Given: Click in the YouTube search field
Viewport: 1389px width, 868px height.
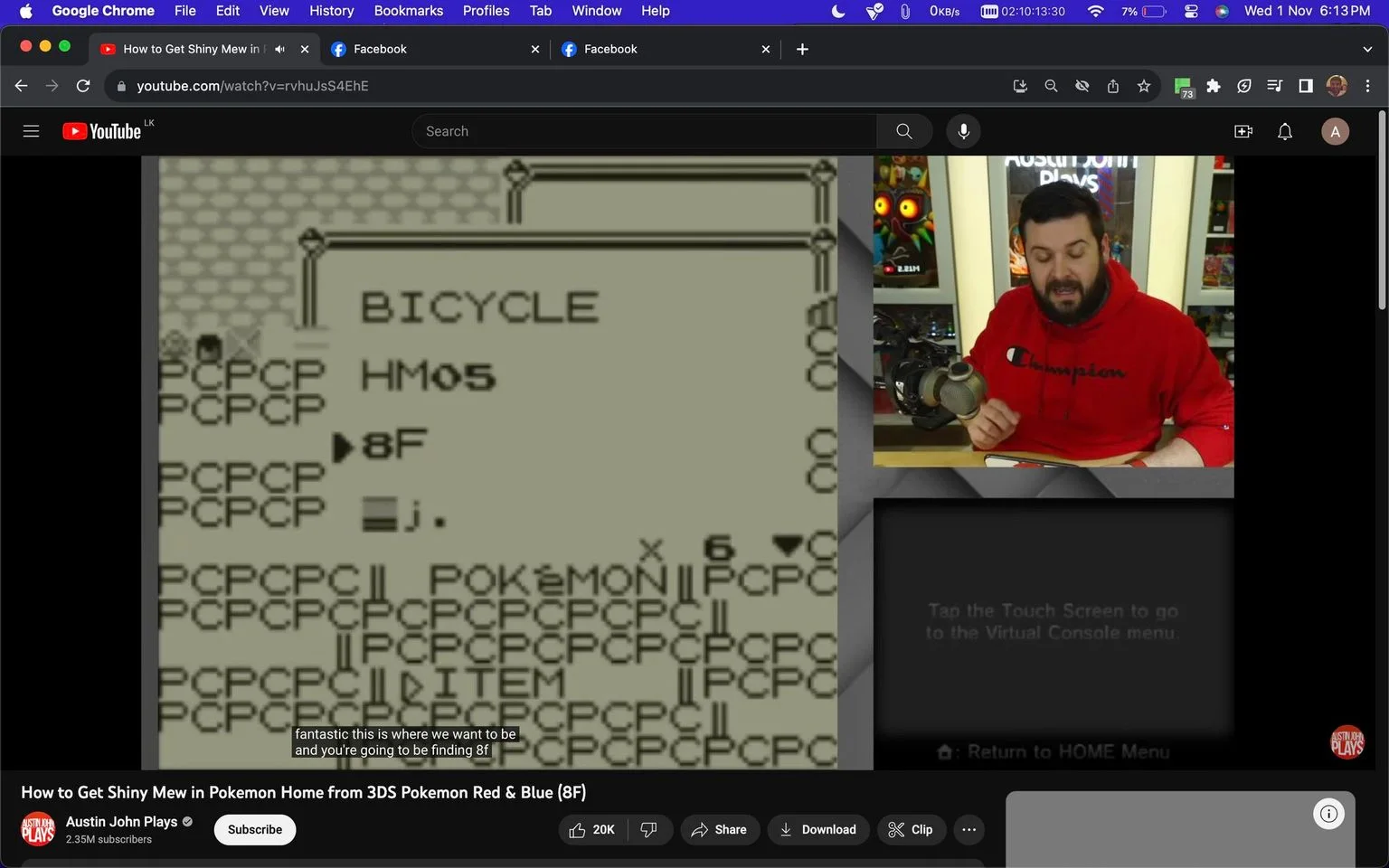Looking at the screenshot, I should 645,131.
